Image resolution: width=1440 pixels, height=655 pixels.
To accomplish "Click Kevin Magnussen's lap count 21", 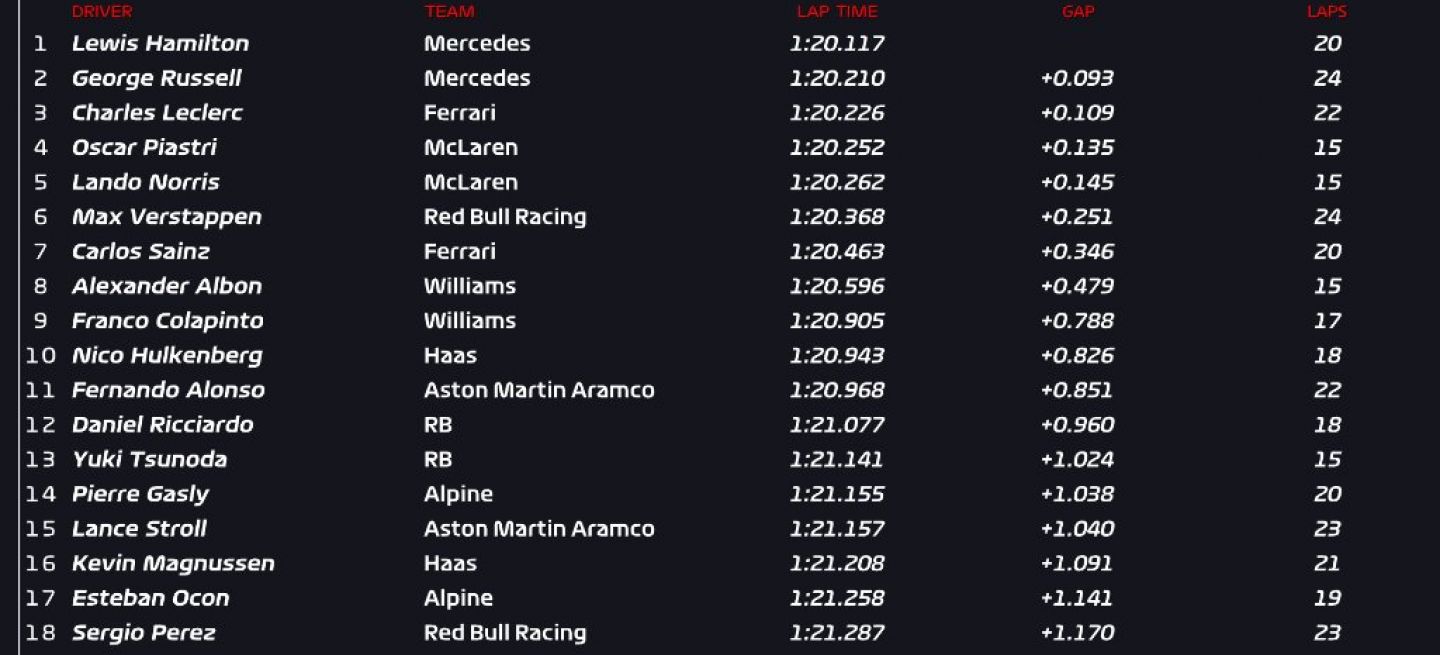I will (x=1327, y=564).
